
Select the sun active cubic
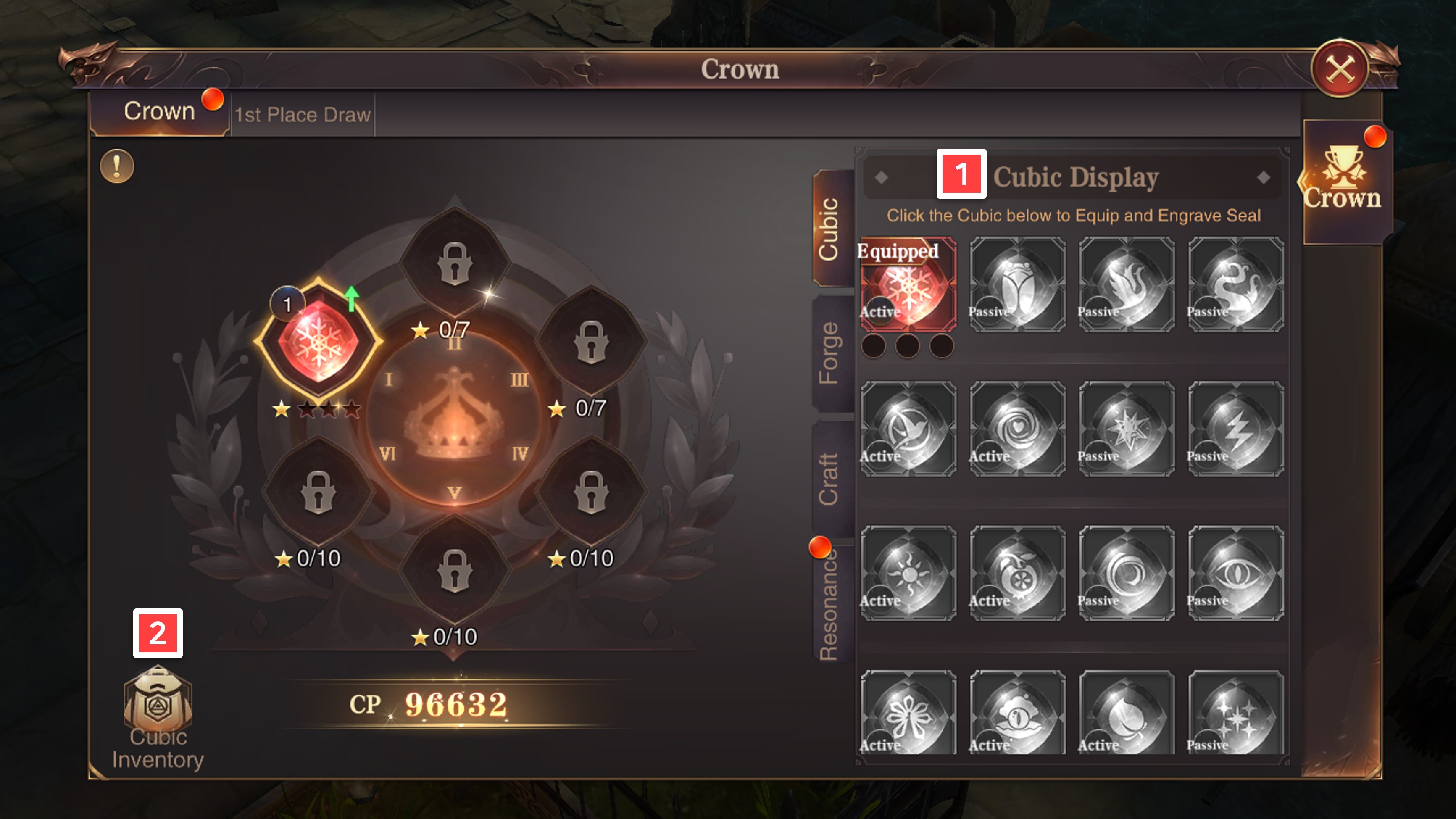coord(908,573)
